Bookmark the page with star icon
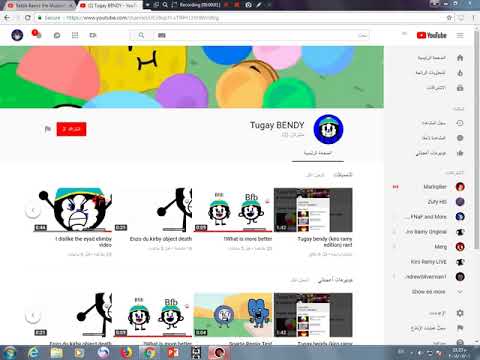 point(449,18)
